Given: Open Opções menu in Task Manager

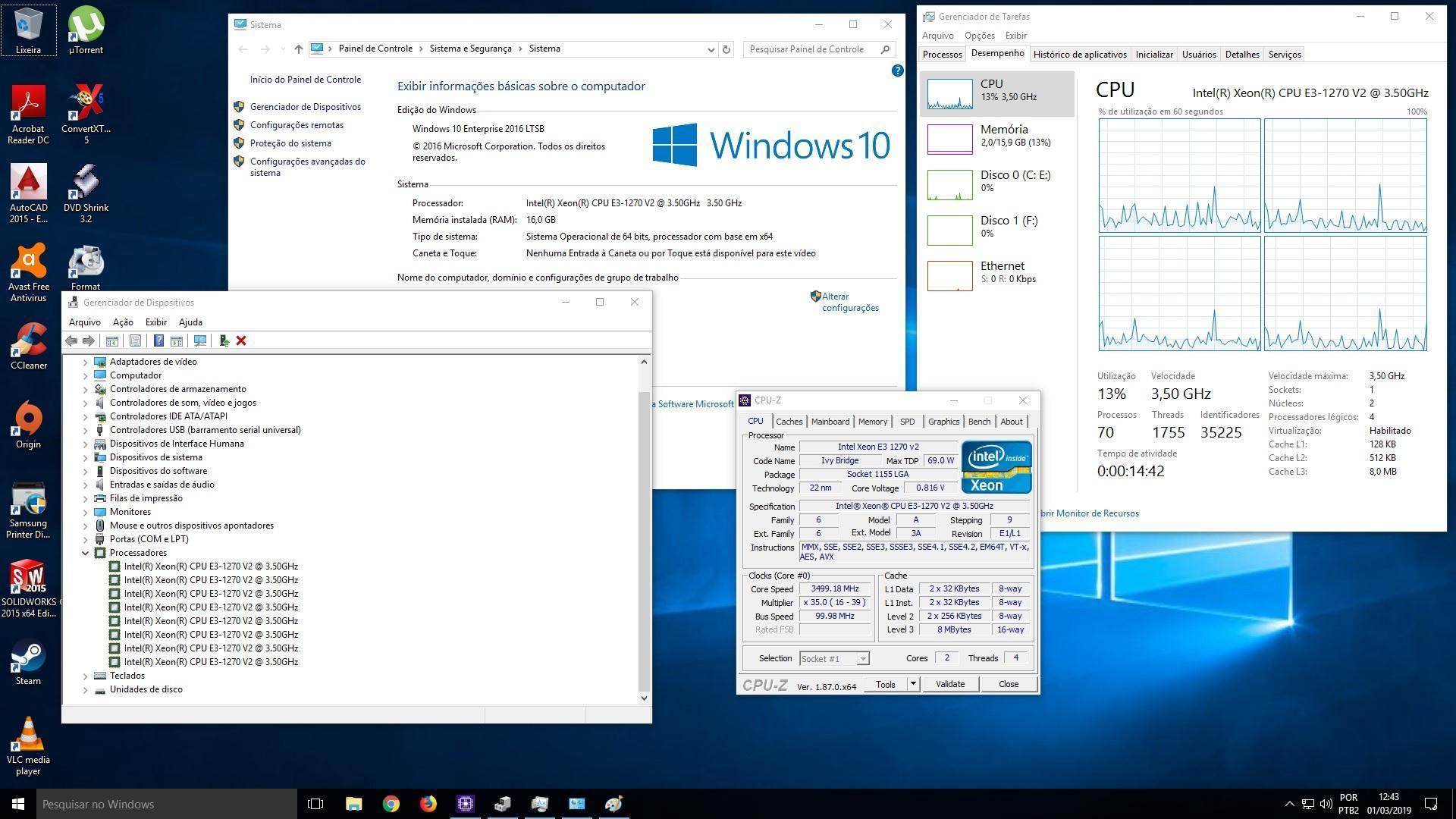Looking at the screenshot, I should [x=980, y=36].
